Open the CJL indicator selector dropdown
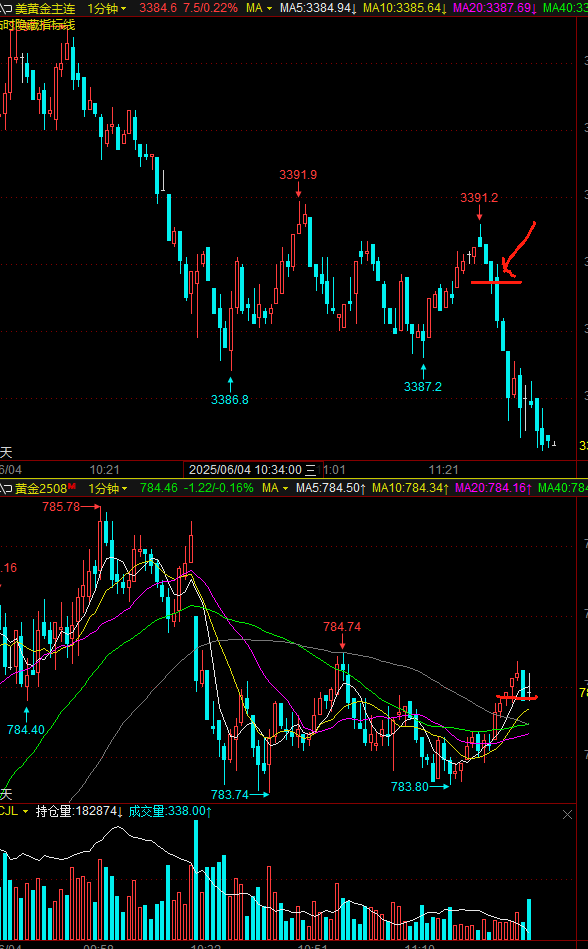 pos(15,811)
